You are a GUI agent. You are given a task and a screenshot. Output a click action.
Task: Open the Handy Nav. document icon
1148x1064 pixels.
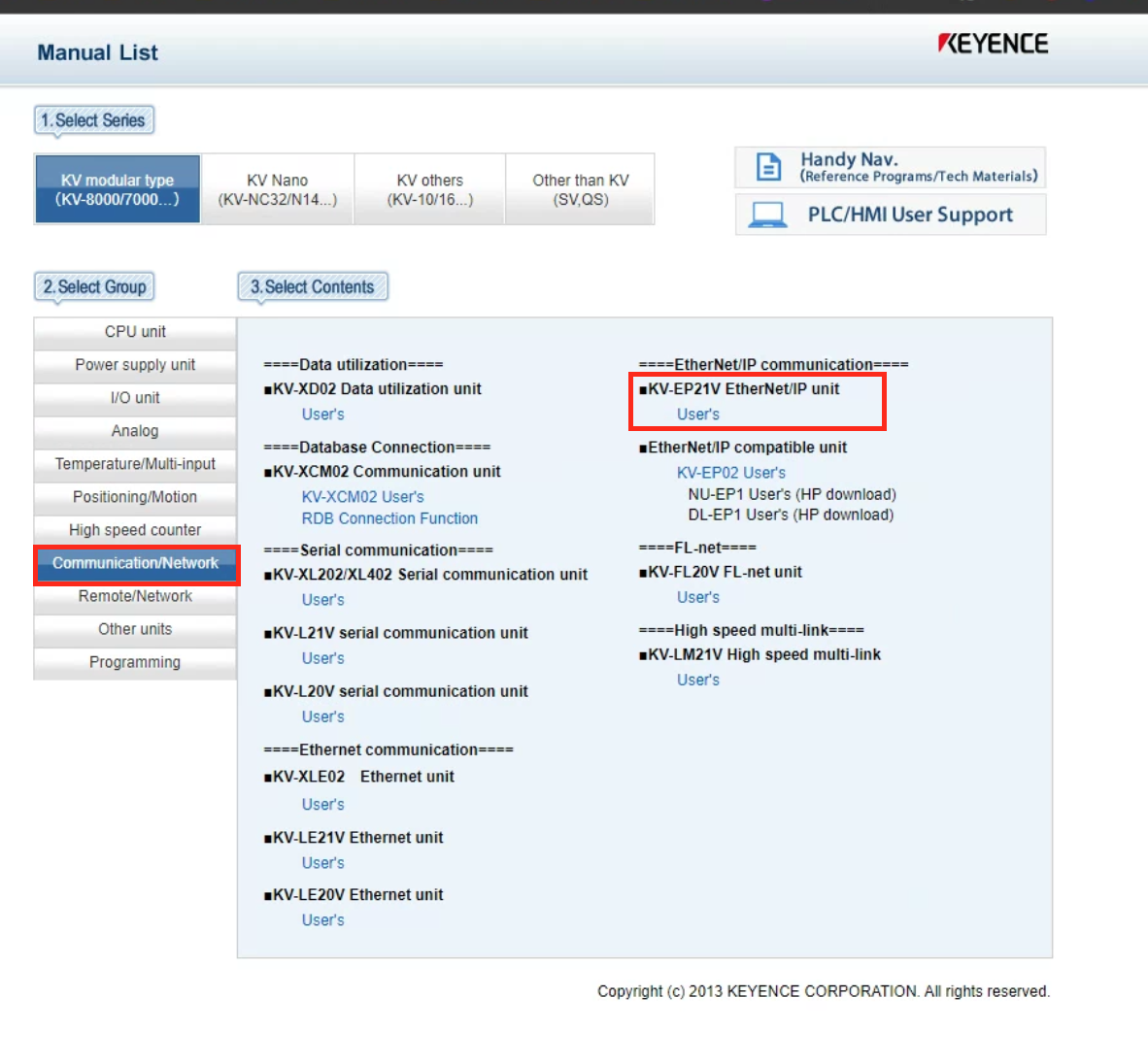pyautogui.click(x=768, y=167)
